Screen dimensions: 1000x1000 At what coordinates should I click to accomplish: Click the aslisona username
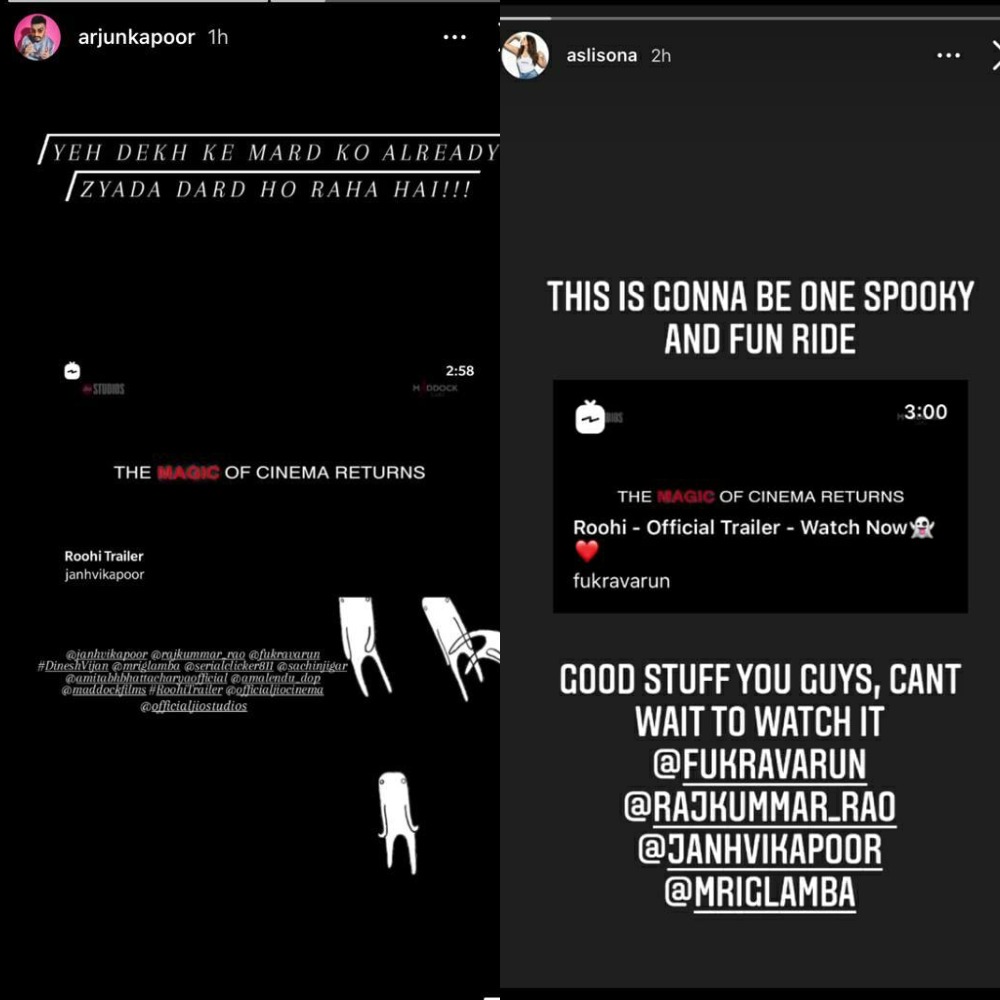602,55
